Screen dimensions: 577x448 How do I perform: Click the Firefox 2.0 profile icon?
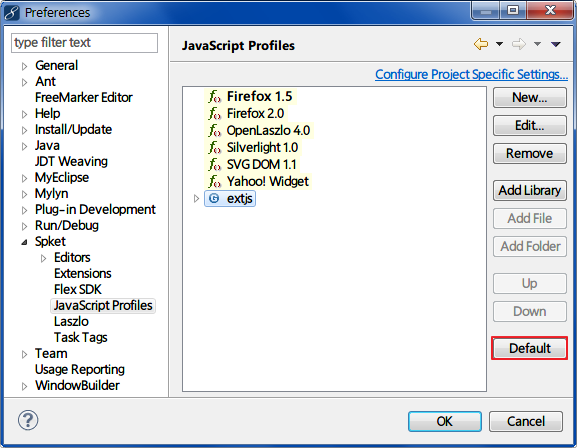pyautogui.click(x=215, y=114)
